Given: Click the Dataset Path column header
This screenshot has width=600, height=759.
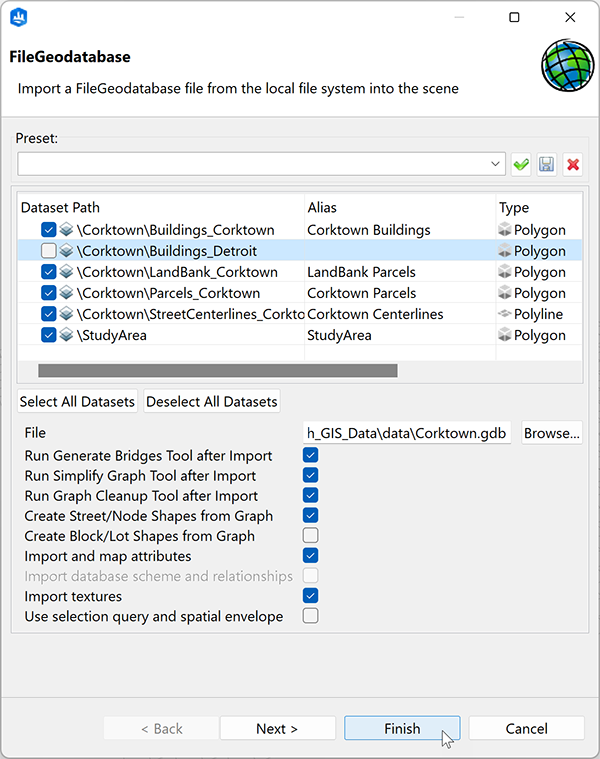Looking at the screenshot, I should point(161,207).
